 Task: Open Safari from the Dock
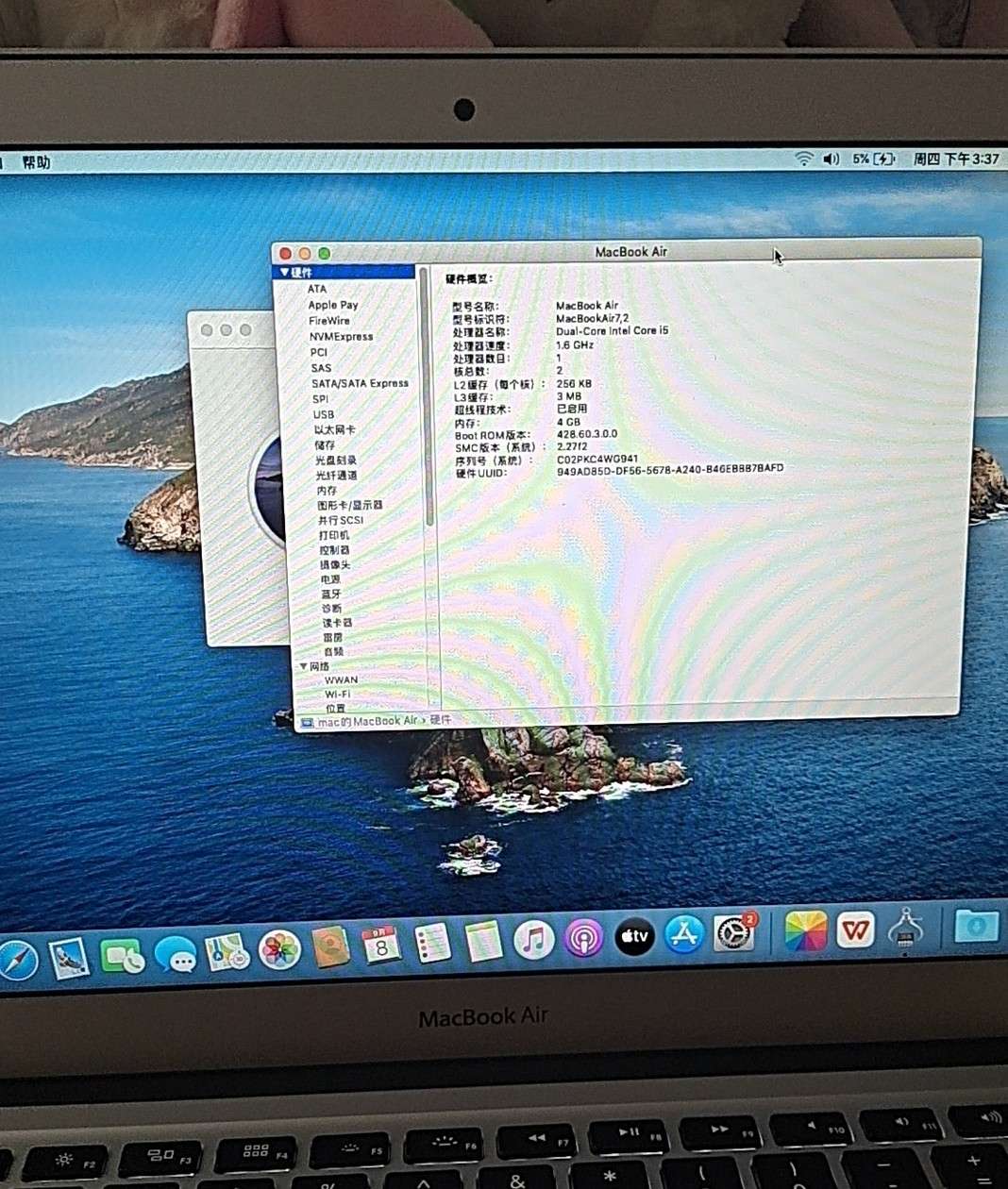(x=16, y=961)
